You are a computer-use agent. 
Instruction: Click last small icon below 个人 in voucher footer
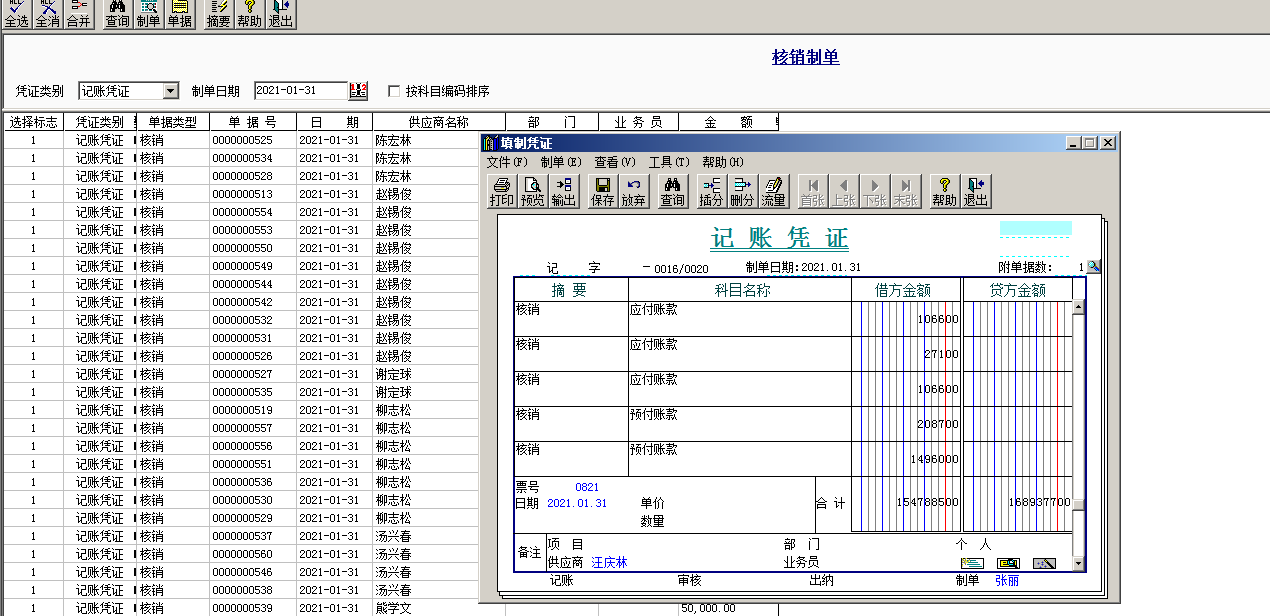pyautogui.click(x=1044, y=564)
